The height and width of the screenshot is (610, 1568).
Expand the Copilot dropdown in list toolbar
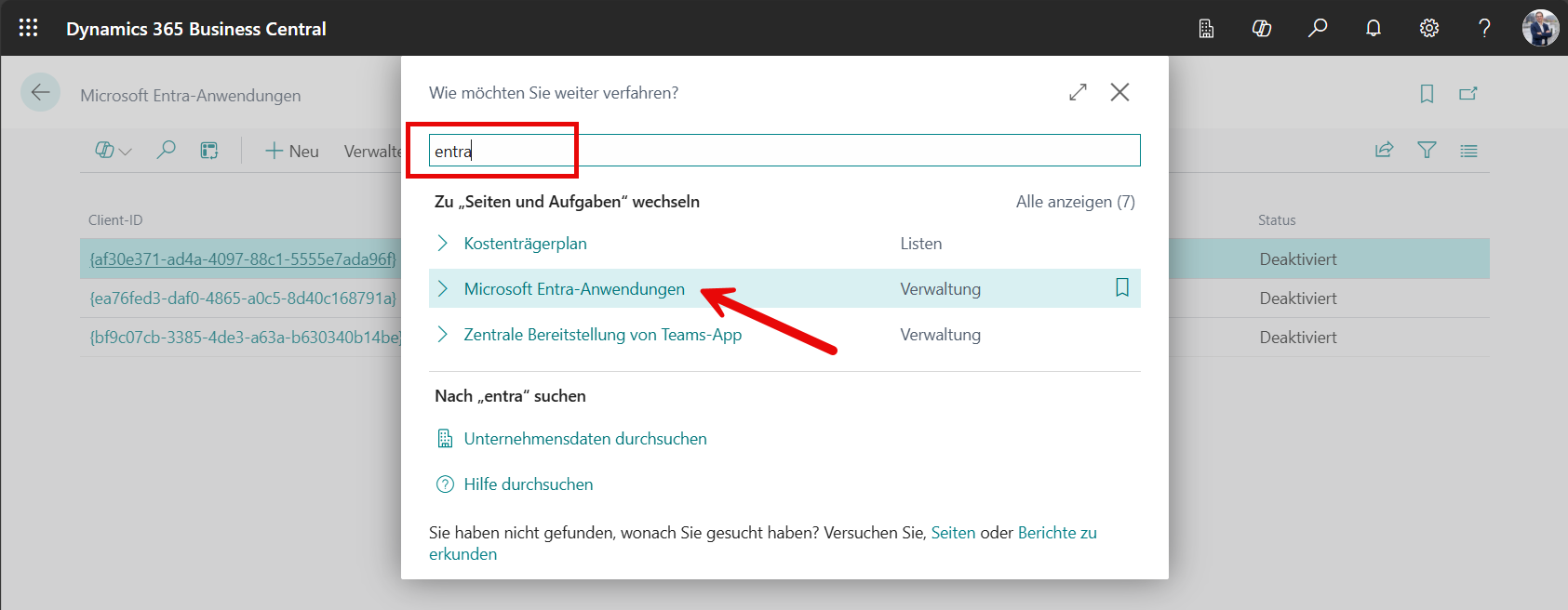114,151
